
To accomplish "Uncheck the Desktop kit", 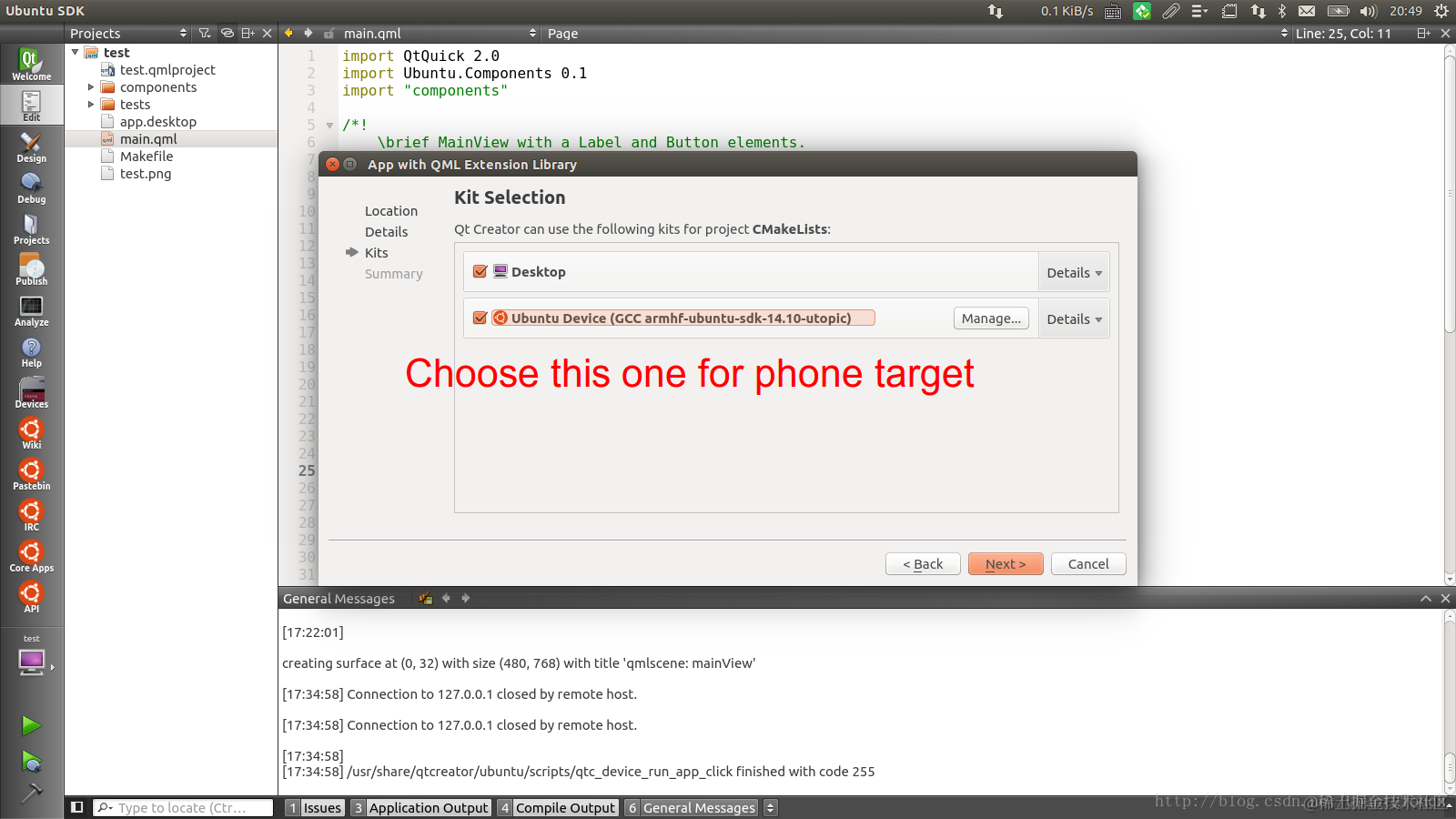I will click(480, 271).
